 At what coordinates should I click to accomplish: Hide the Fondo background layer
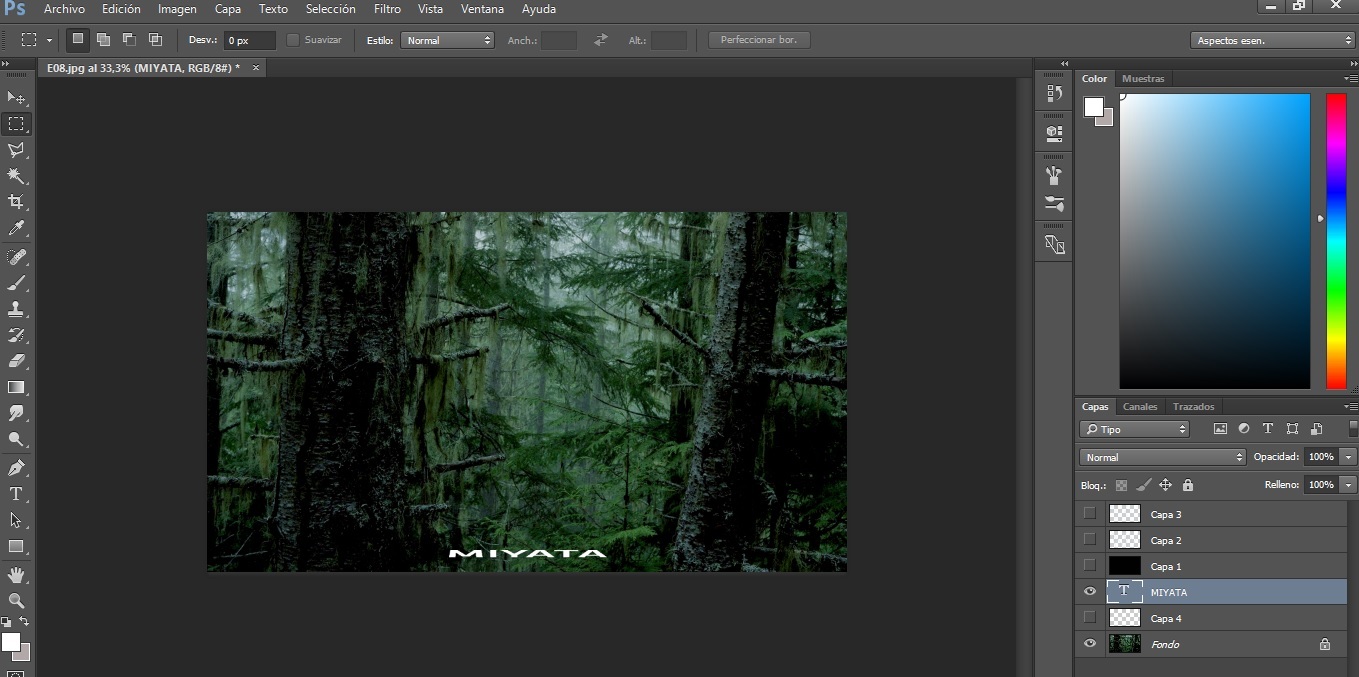[1090, 644]
